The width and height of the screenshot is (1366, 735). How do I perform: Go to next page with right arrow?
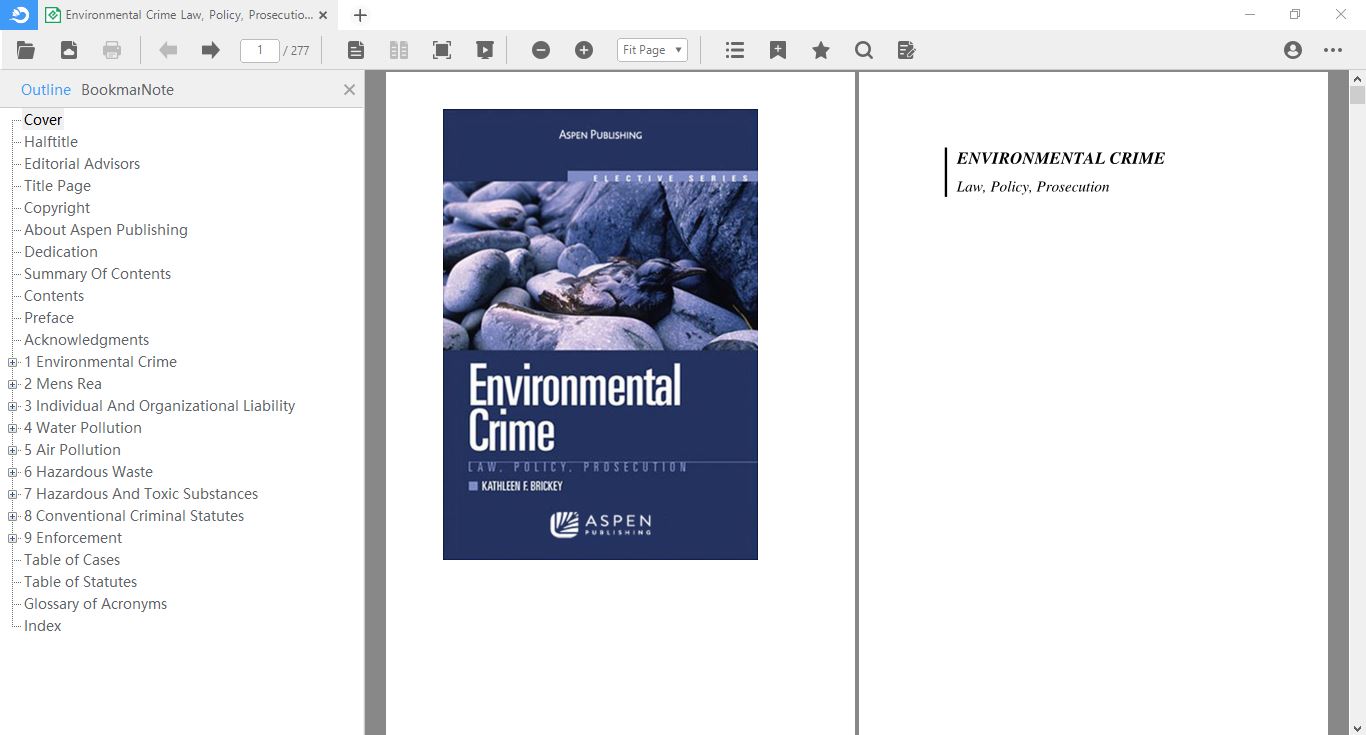210,50
